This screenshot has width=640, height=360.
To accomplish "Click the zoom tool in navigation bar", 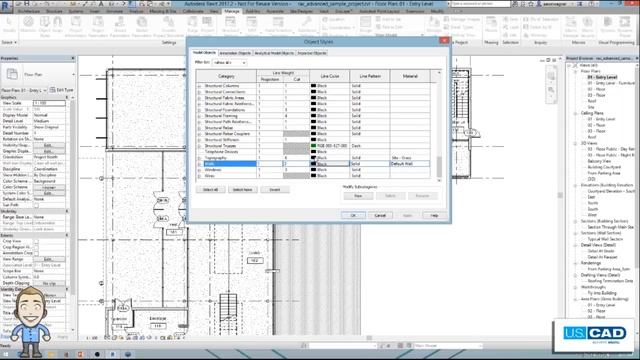I will click(551, 90).
